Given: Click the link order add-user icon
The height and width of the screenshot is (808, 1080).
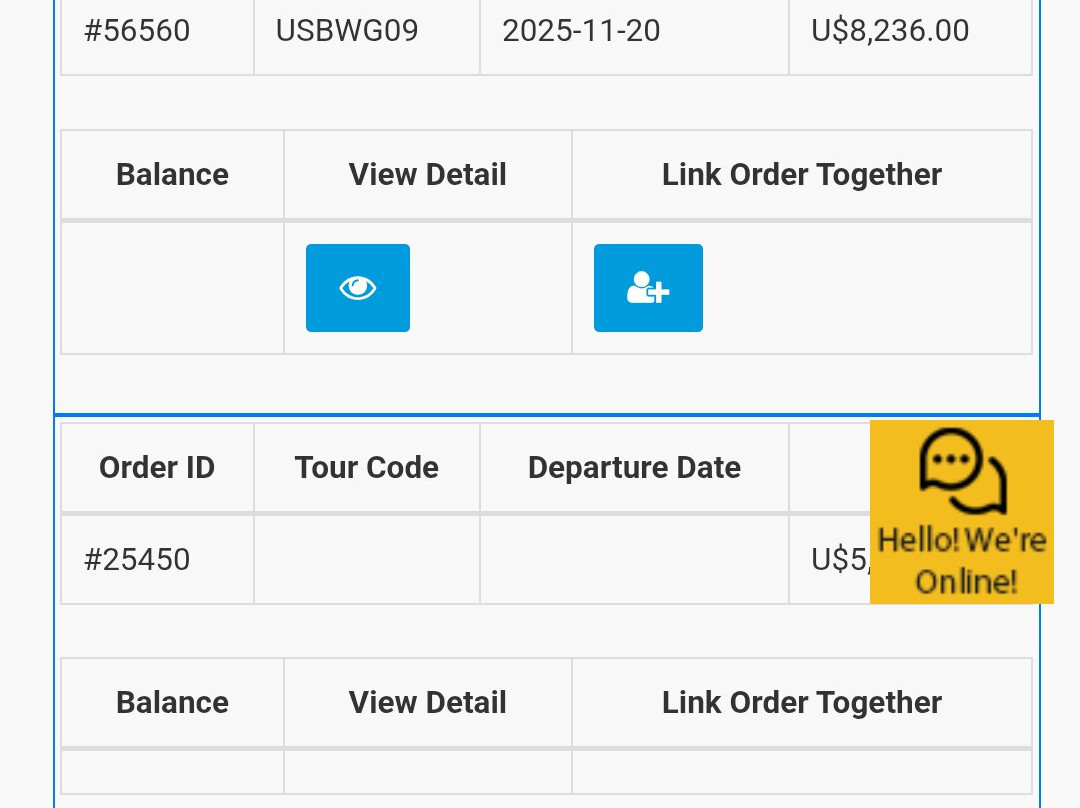Looking at the screenshot, I should pyautogui.click(x=648, y=288).
